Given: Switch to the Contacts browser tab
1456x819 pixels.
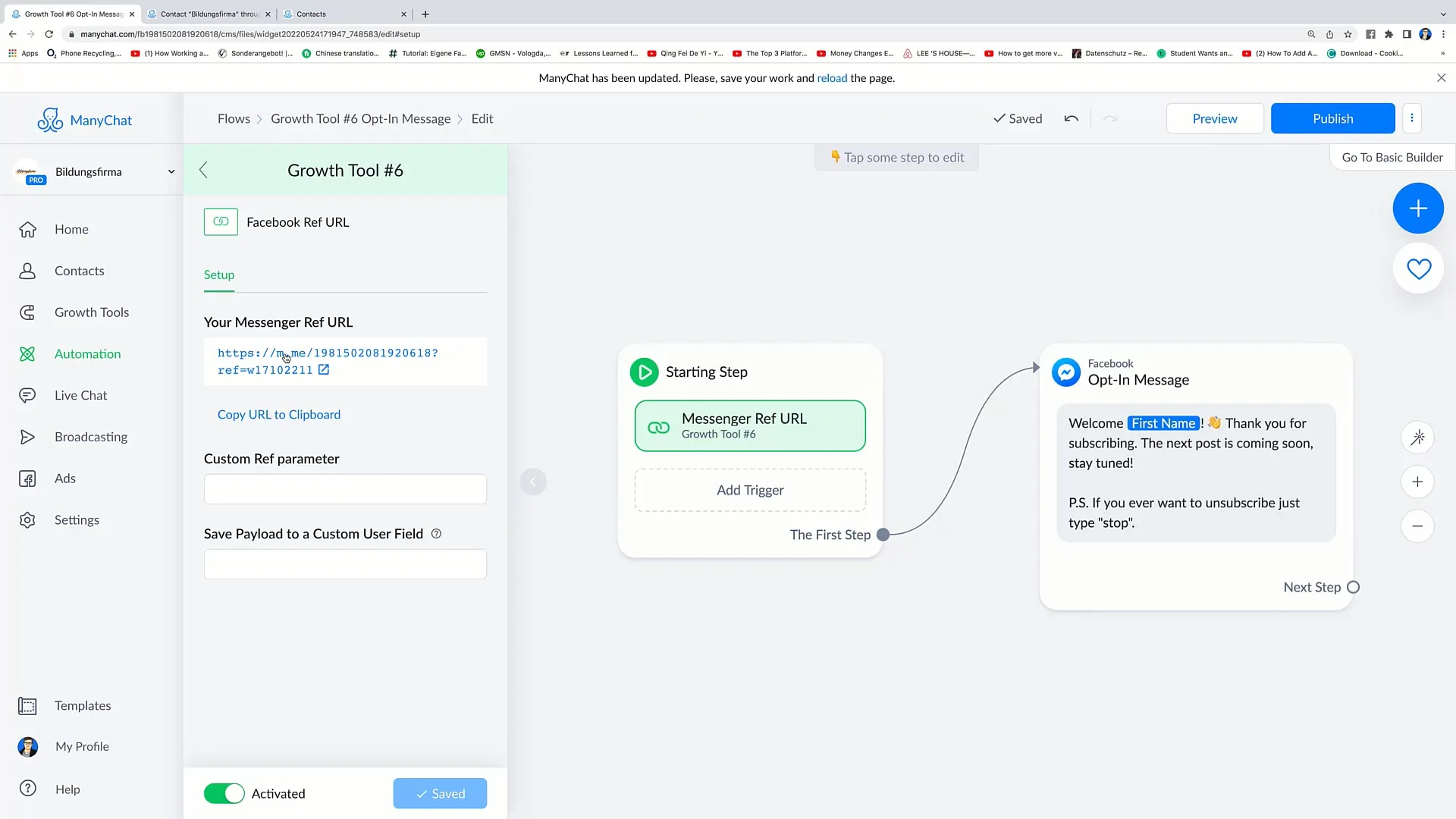Looking at the screenshot, I should coord(345,14).
